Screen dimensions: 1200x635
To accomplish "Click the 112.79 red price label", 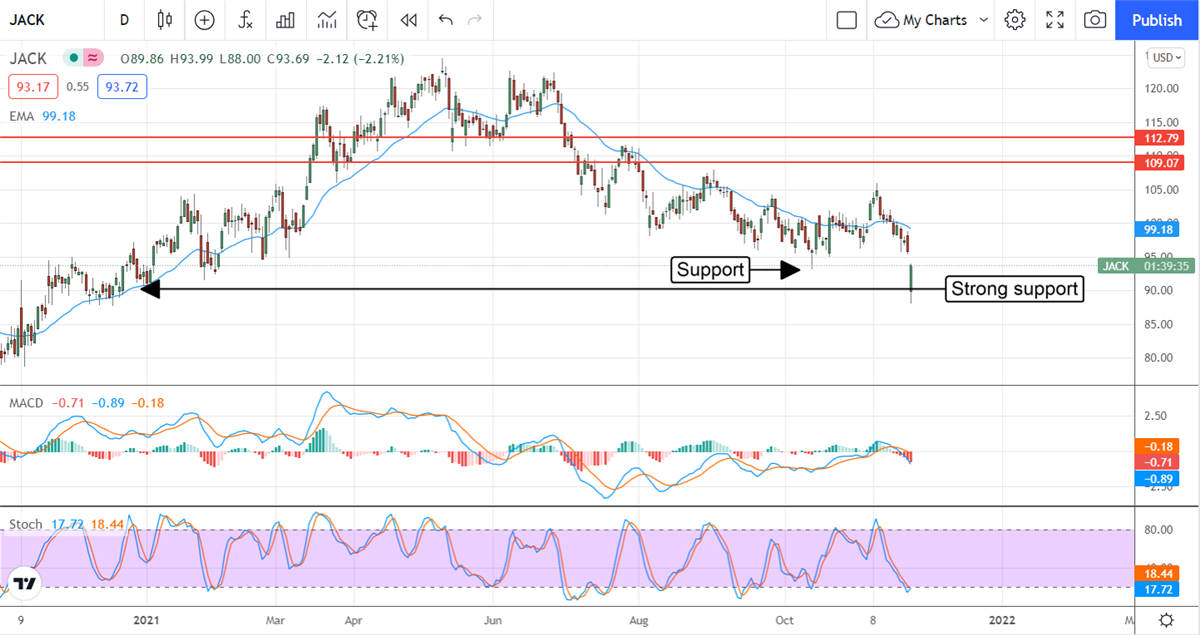I will click(1158, 138).
